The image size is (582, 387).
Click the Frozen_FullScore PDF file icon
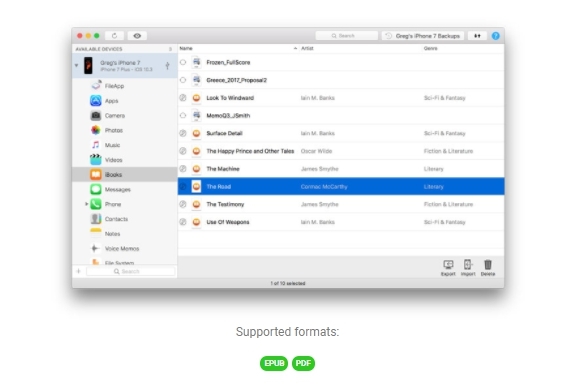[196, 62]
